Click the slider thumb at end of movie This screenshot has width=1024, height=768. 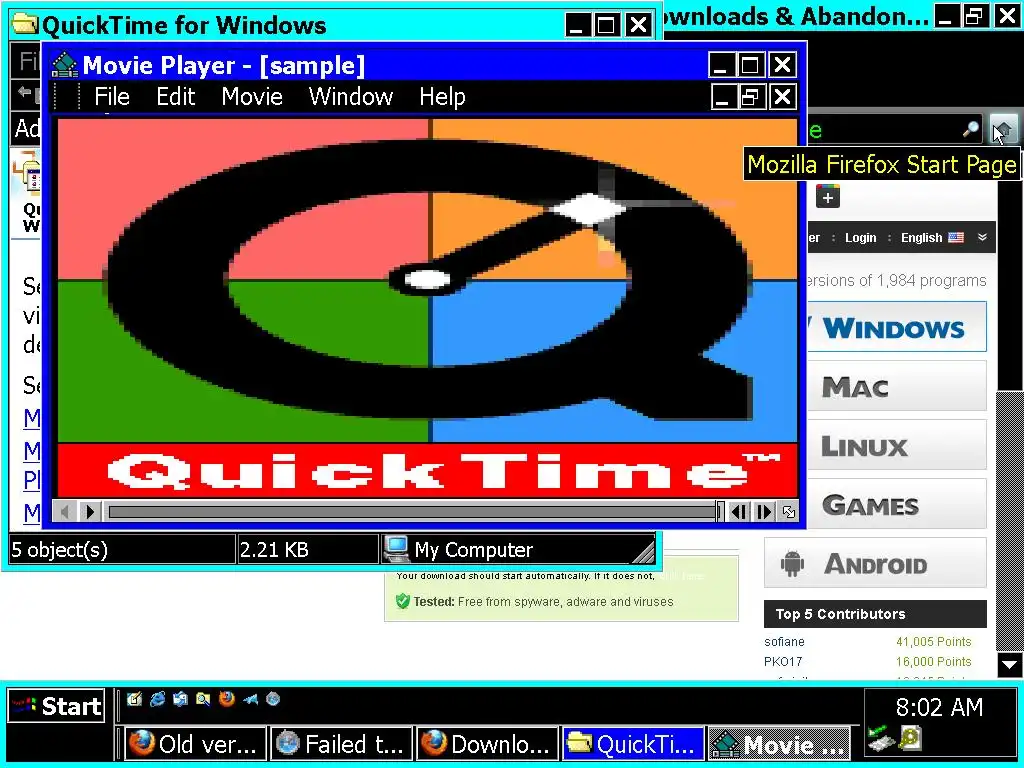pos(720,512)
